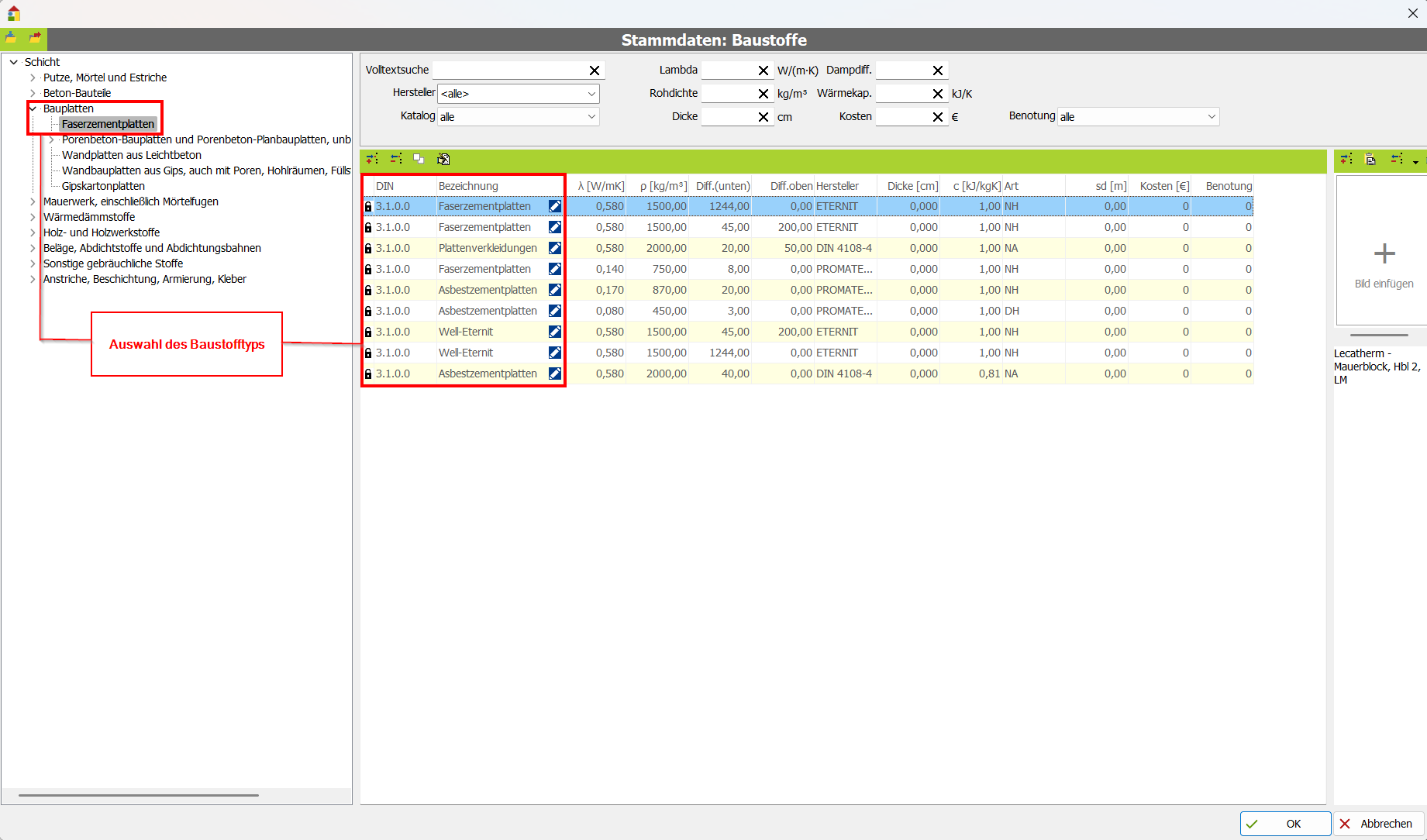
Task: Click add row icon in materials table toolbar
Action: tap(373, 159)
